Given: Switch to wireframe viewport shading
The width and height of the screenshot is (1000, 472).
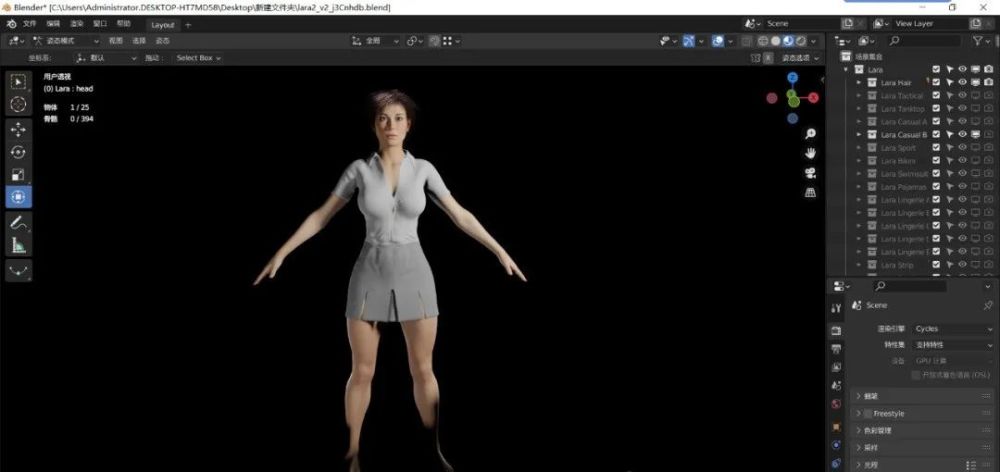Looking at the screenshot, I should (763, 41).
